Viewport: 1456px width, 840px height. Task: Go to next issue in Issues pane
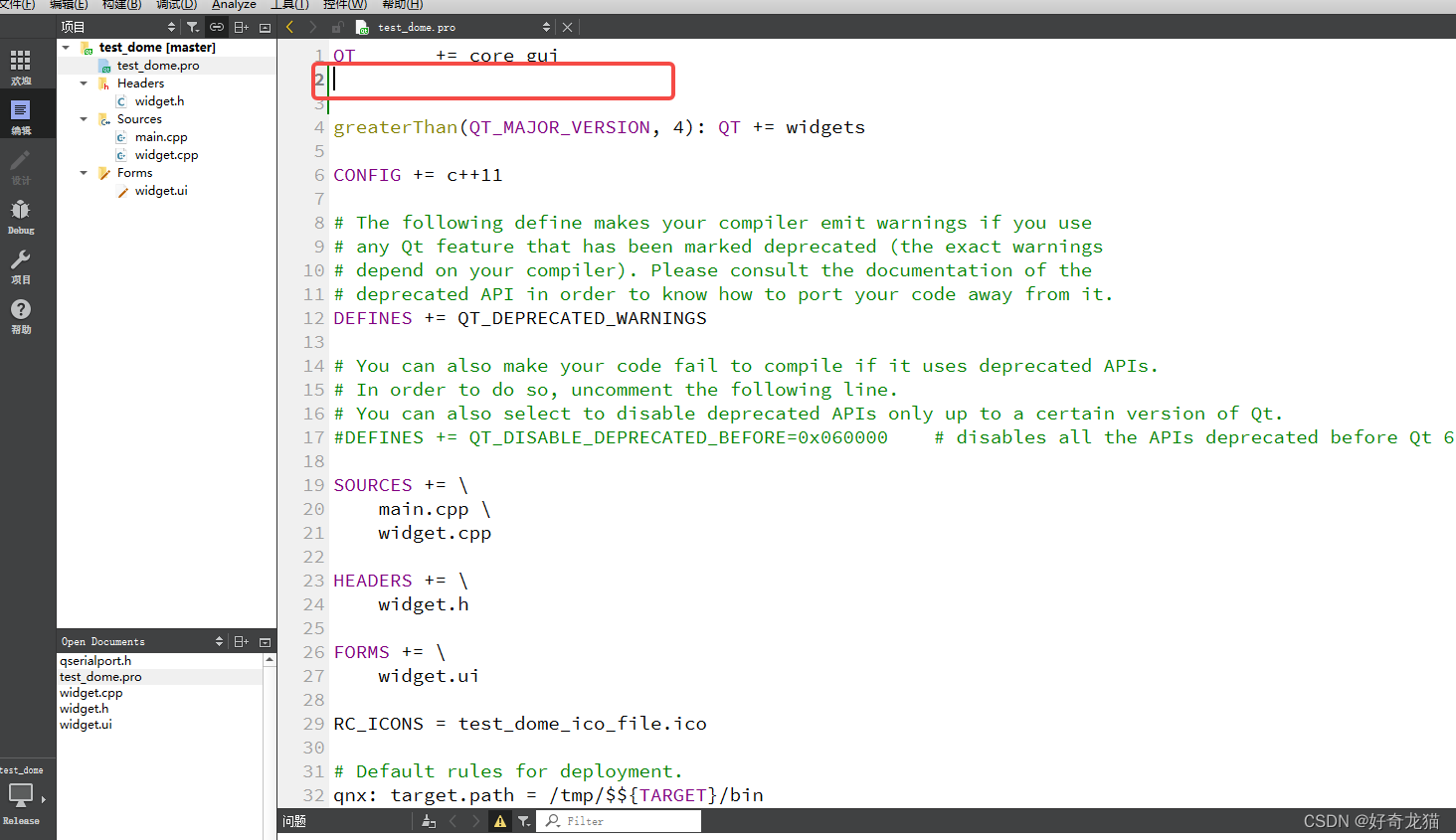(x=475, y=821)
